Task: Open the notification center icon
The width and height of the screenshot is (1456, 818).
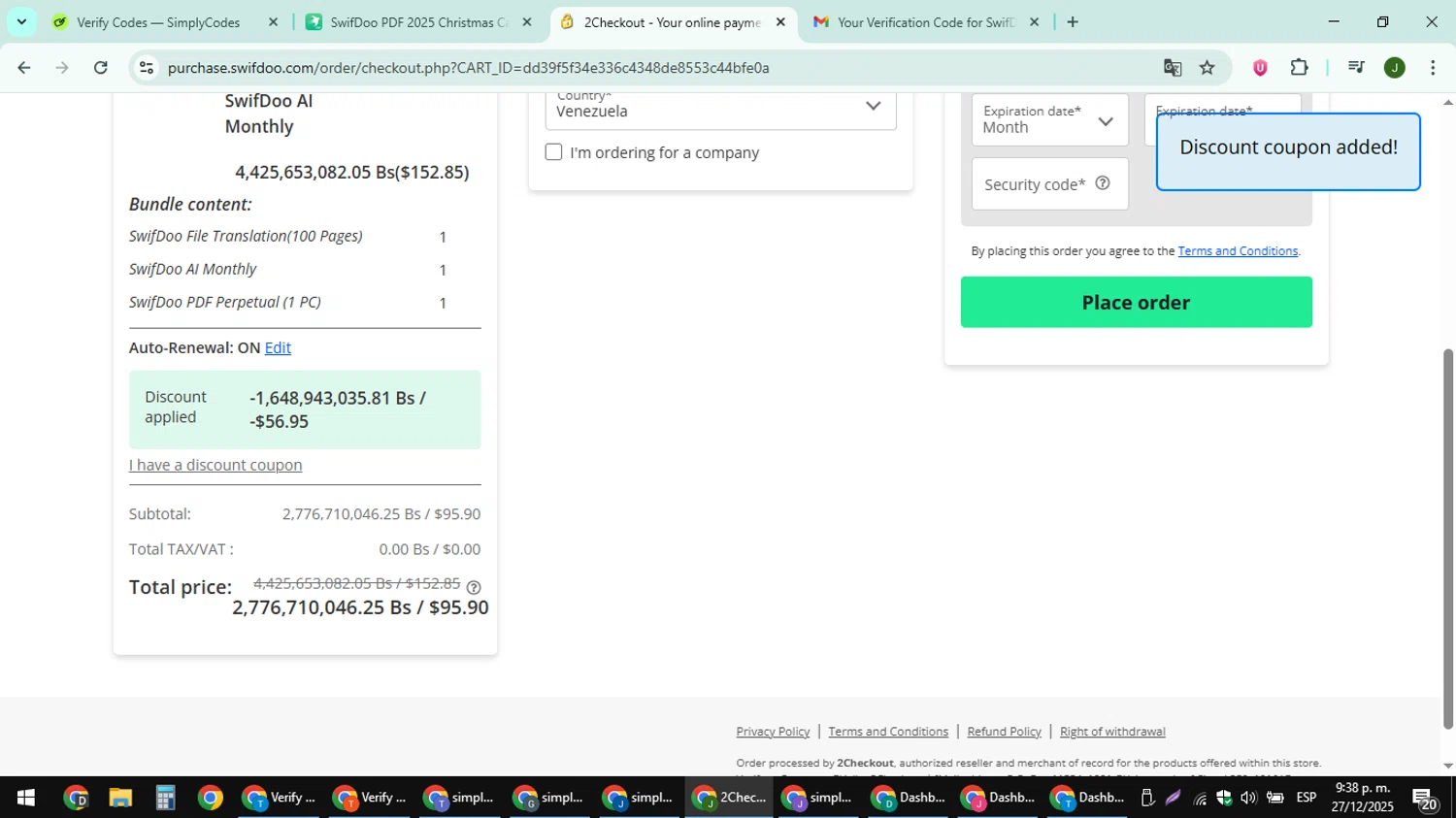Action: point(1425,799)
